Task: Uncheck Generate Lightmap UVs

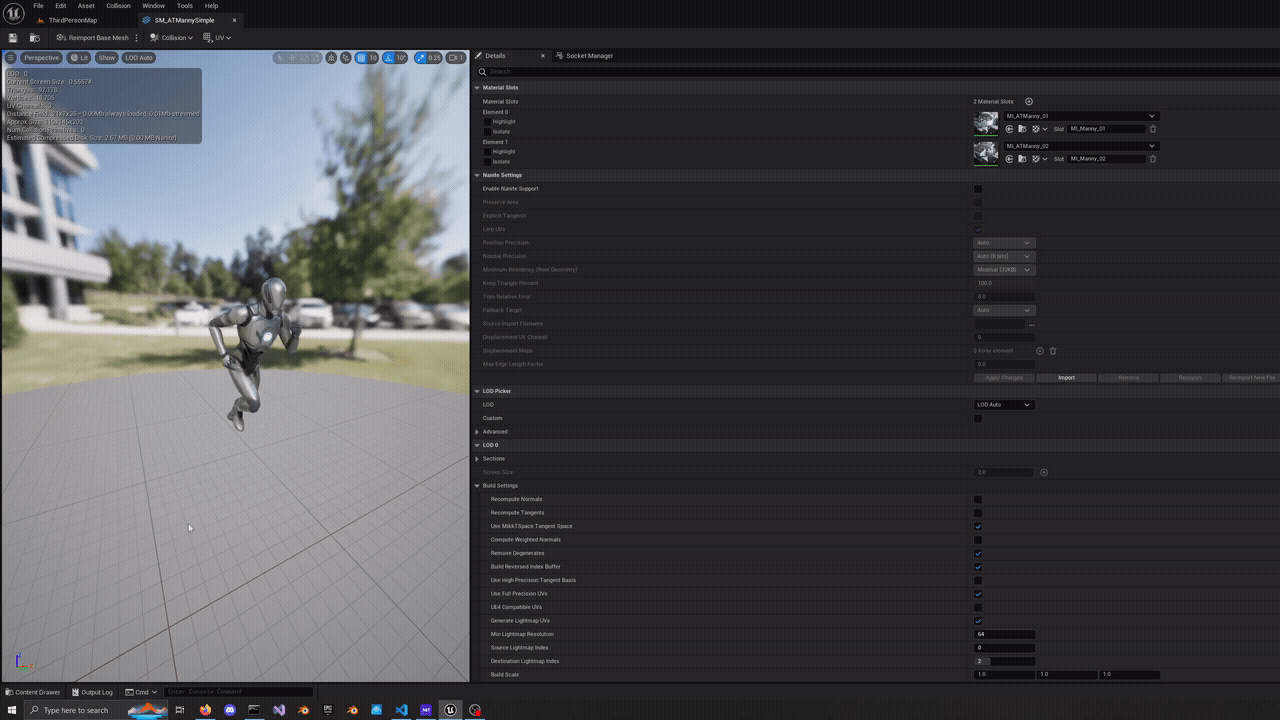Action: pyautogui.click(x=978, y=621)
